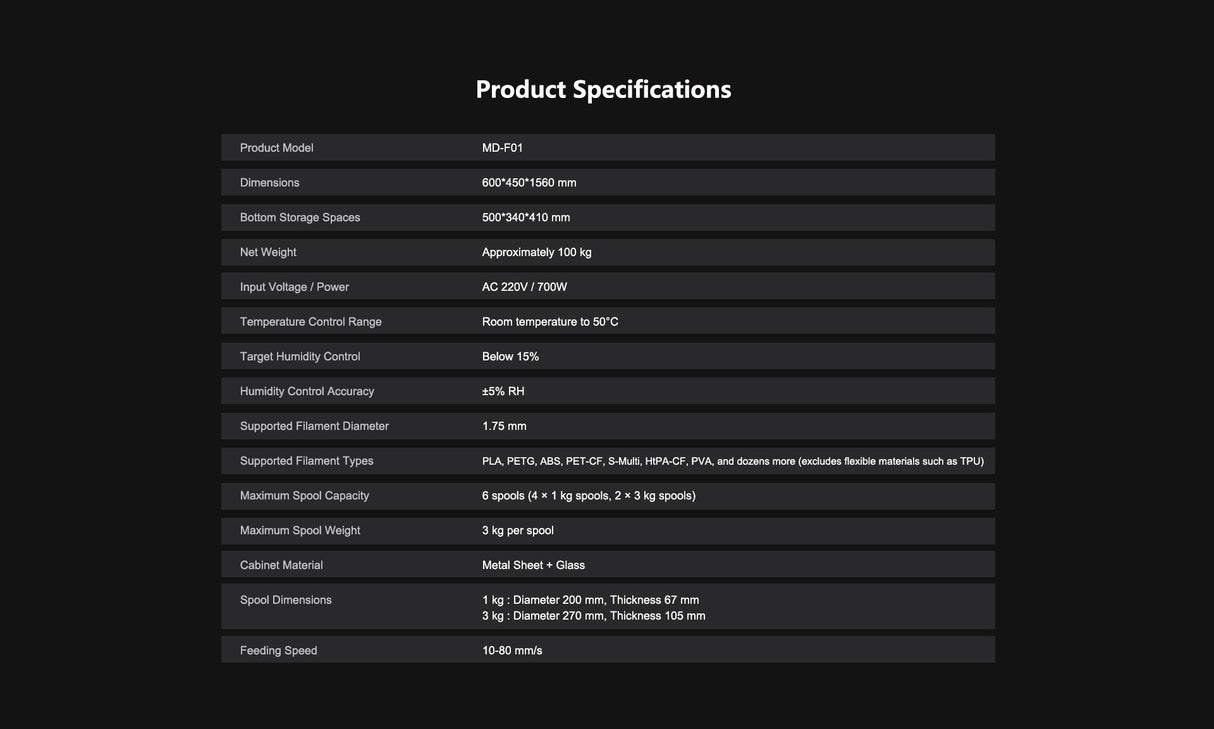This screenshot has height=729, width=1214.
Task: Click the Room temperature to 50°C value
Action: point(550,322)
